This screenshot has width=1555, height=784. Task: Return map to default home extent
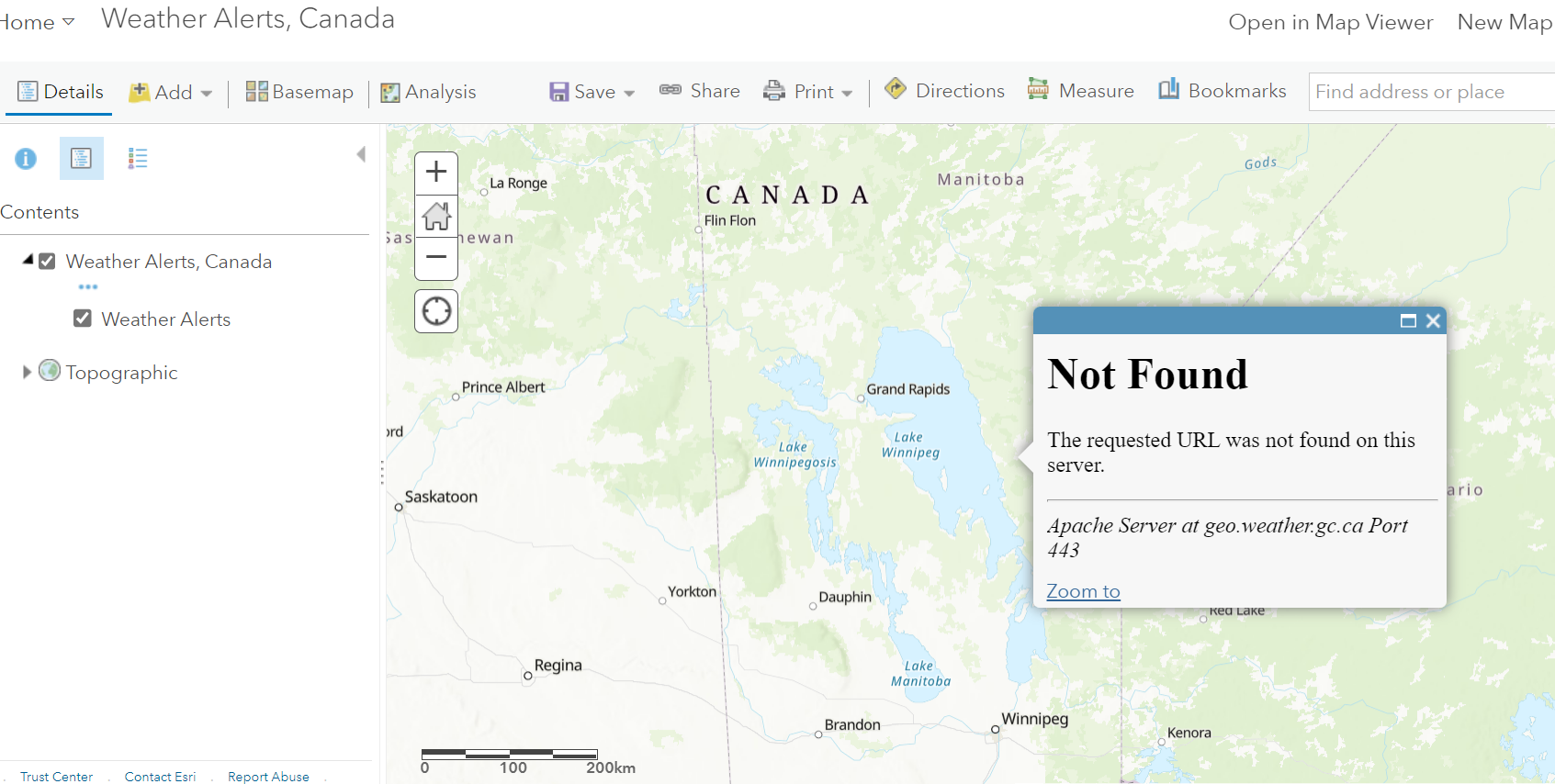point(436,216)
